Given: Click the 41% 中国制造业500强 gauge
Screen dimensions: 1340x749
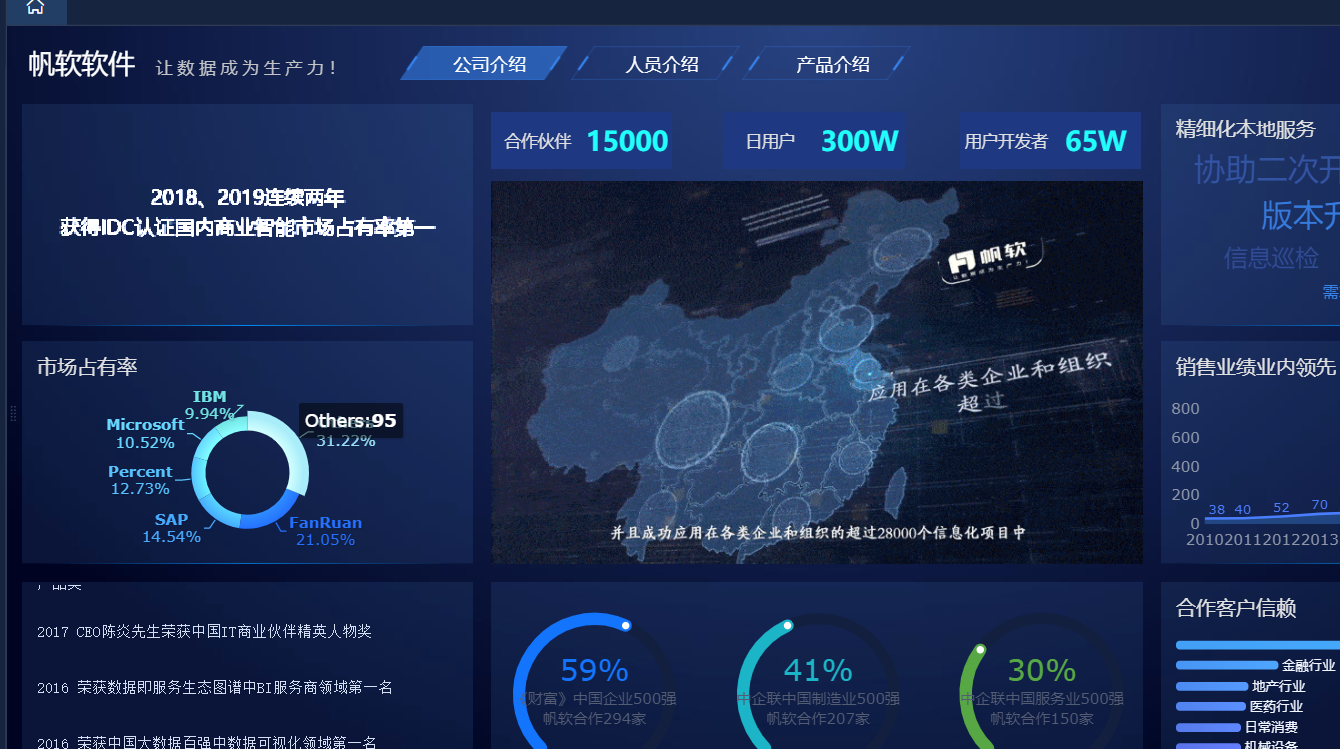Looking at the screenshot, I should click(x=818, y=681).
